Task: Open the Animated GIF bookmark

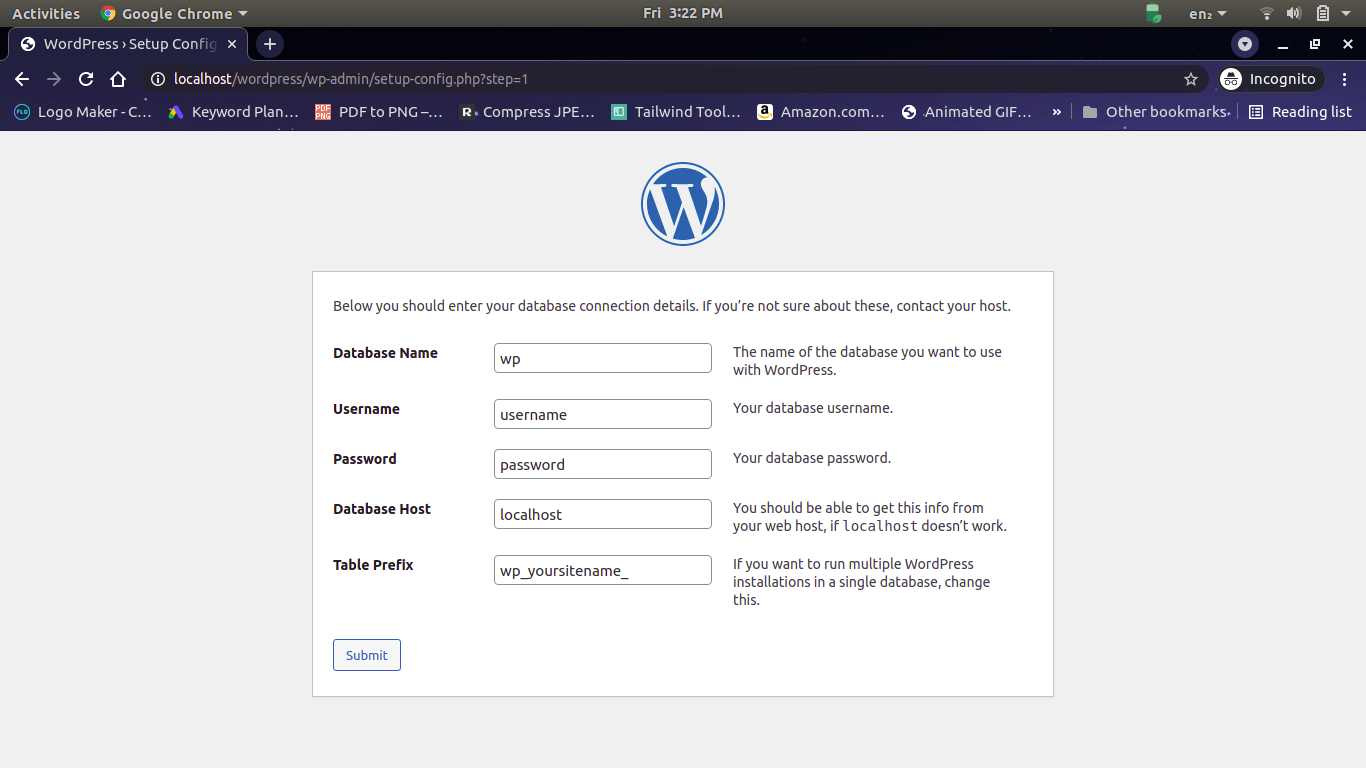Action: [967, 112]
